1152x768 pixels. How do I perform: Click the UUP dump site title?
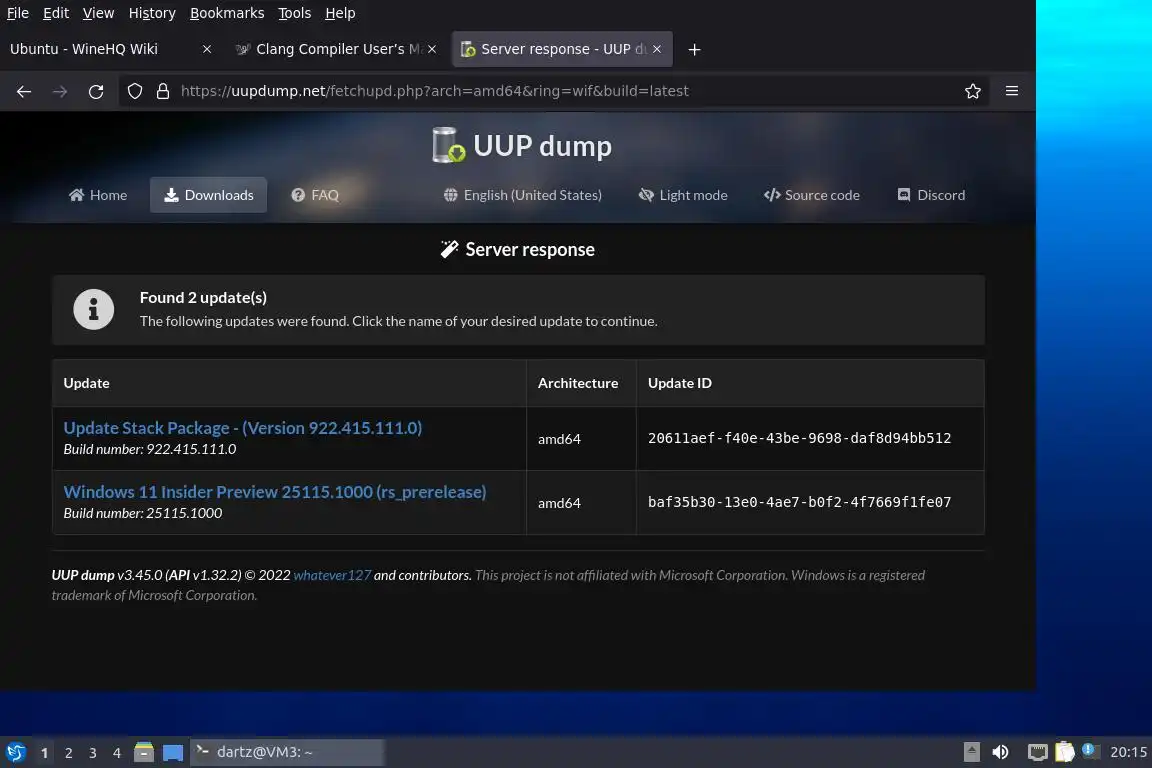(542, 146)
